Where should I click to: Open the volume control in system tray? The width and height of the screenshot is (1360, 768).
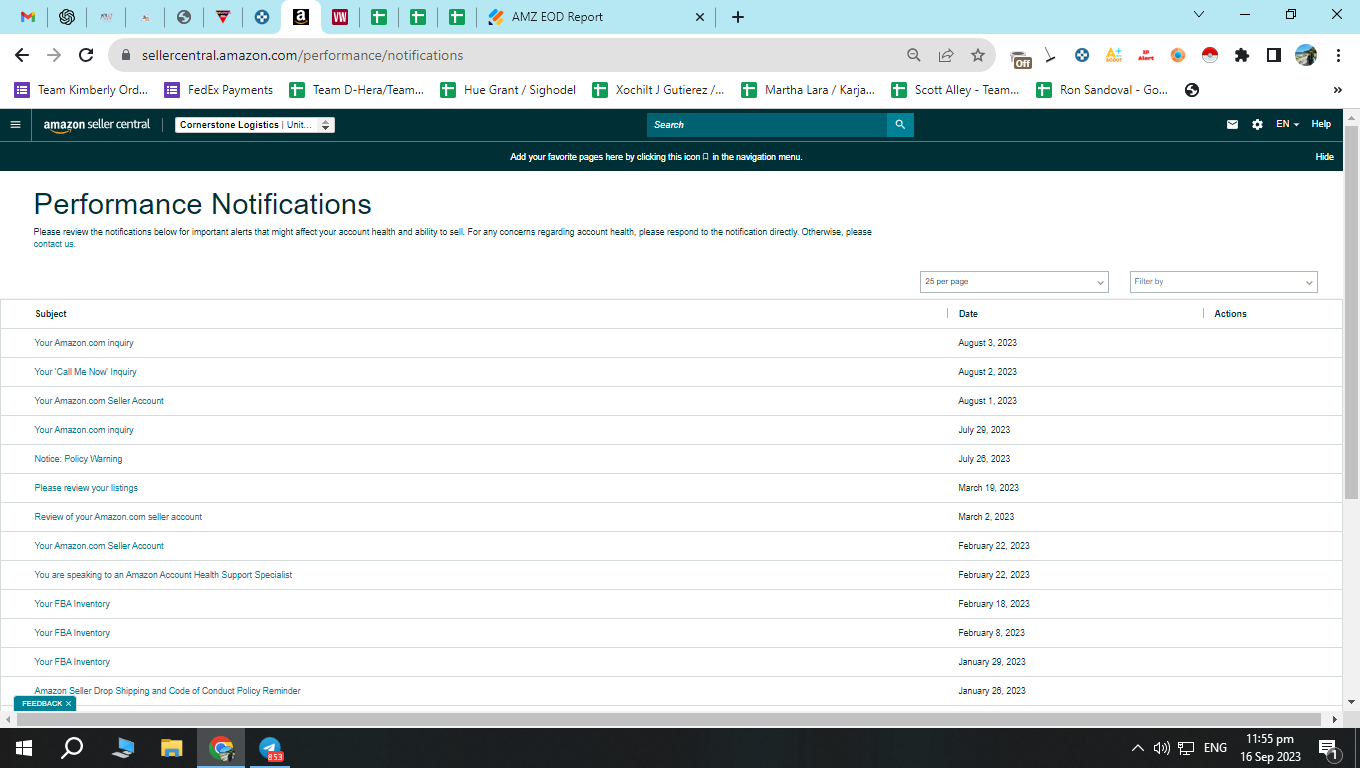click(x=1161, y=748)
